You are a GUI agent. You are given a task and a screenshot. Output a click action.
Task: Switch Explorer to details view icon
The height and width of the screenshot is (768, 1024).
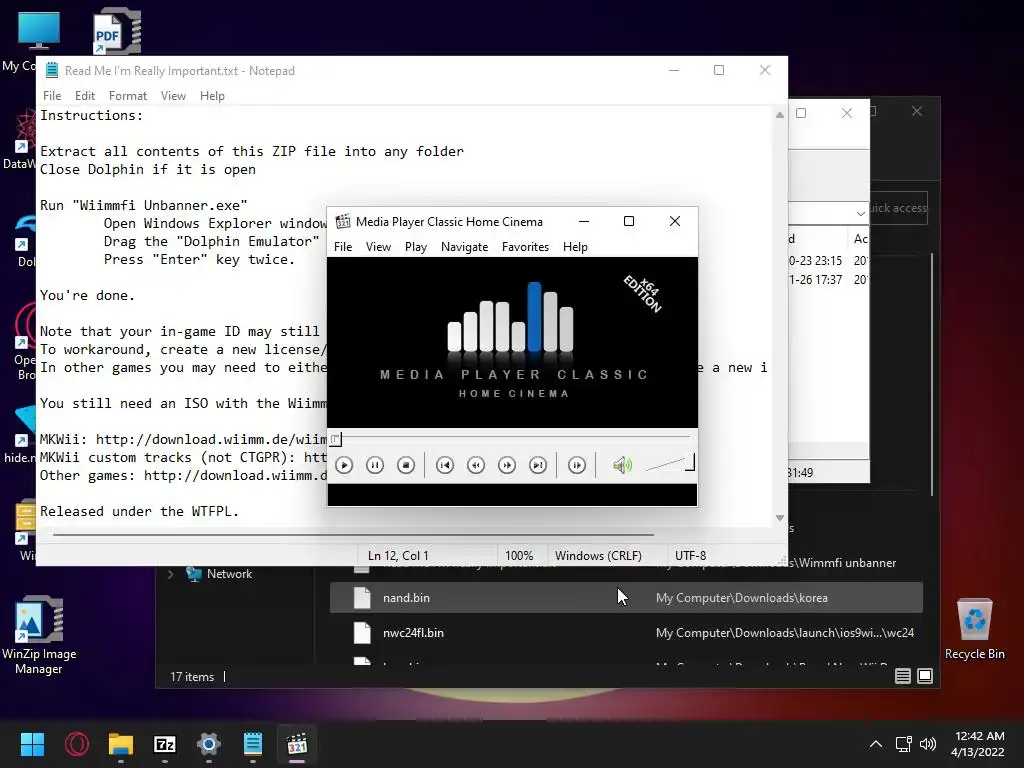pyautogui.click(x=903, y=676)
